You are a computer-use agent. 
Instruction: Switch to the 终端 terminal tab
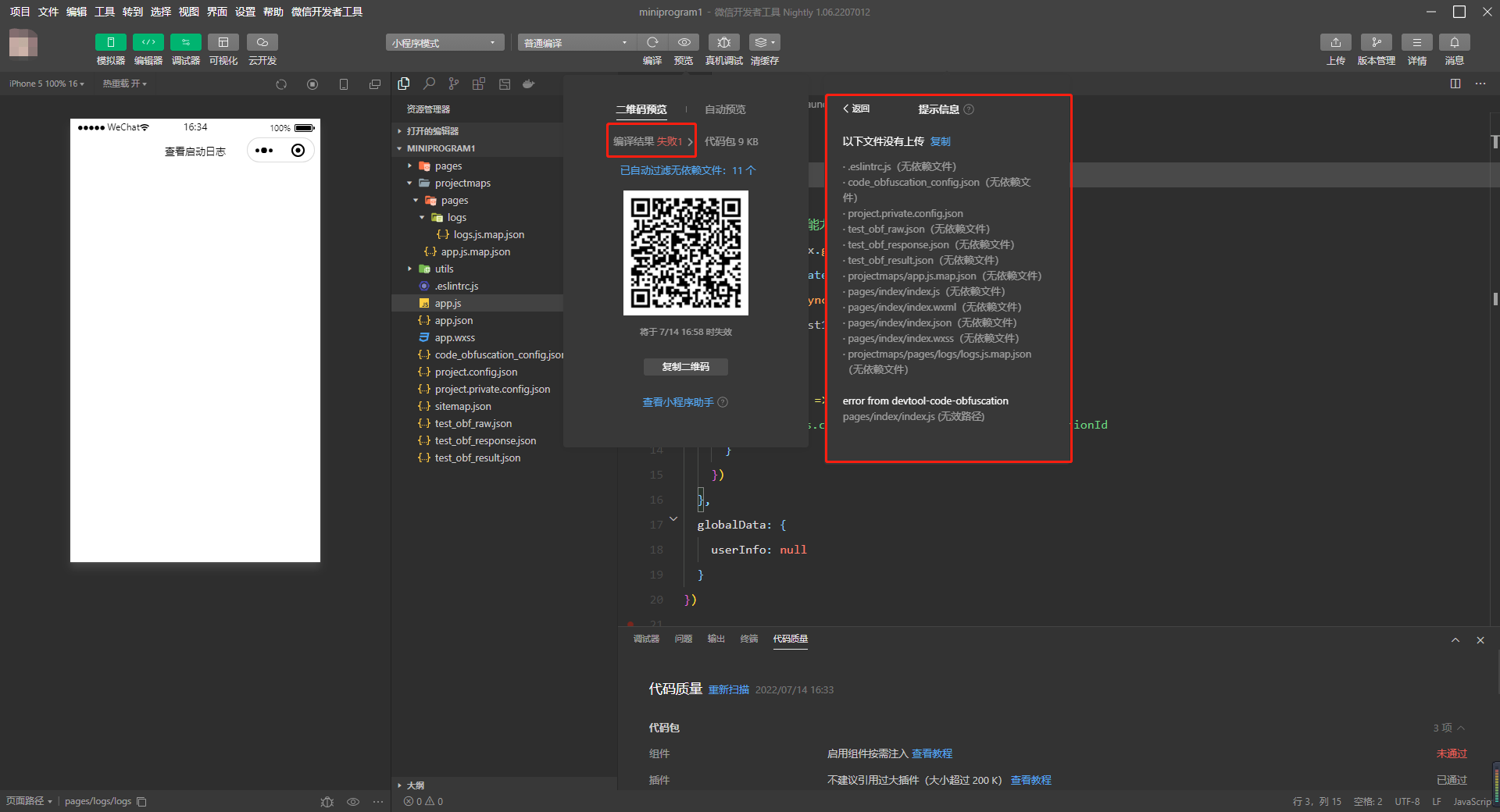coord(749,639)
